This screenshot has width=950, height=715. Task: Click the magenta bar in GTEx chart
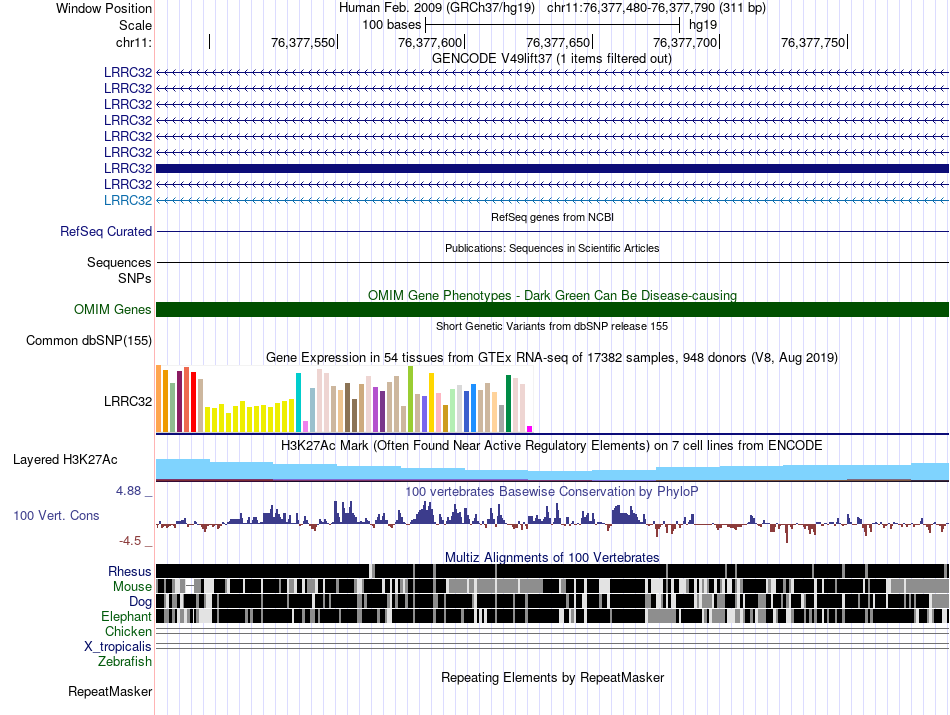(530, 429)
